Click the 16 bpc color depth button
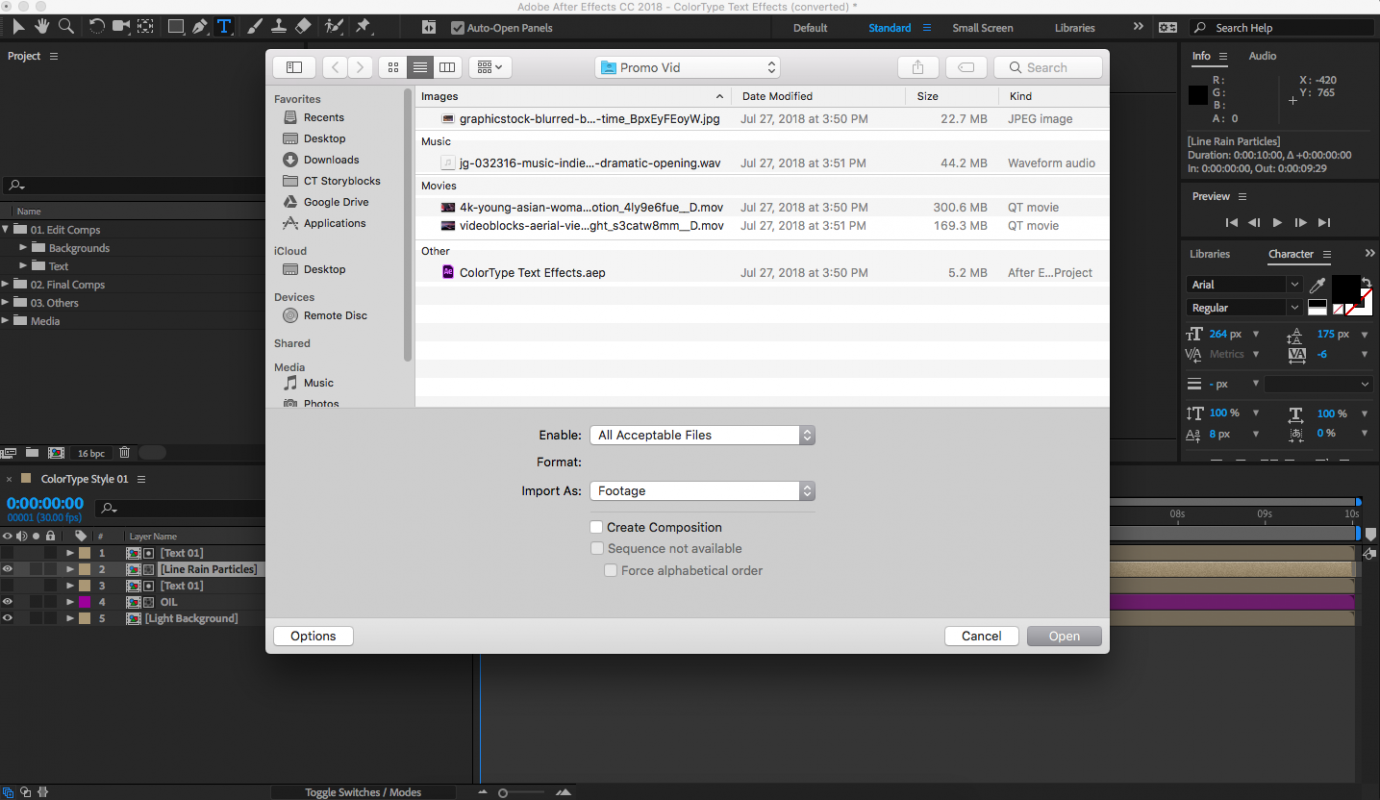The width and height of the screenshot is (1380, 800). (x=91, y=453)
